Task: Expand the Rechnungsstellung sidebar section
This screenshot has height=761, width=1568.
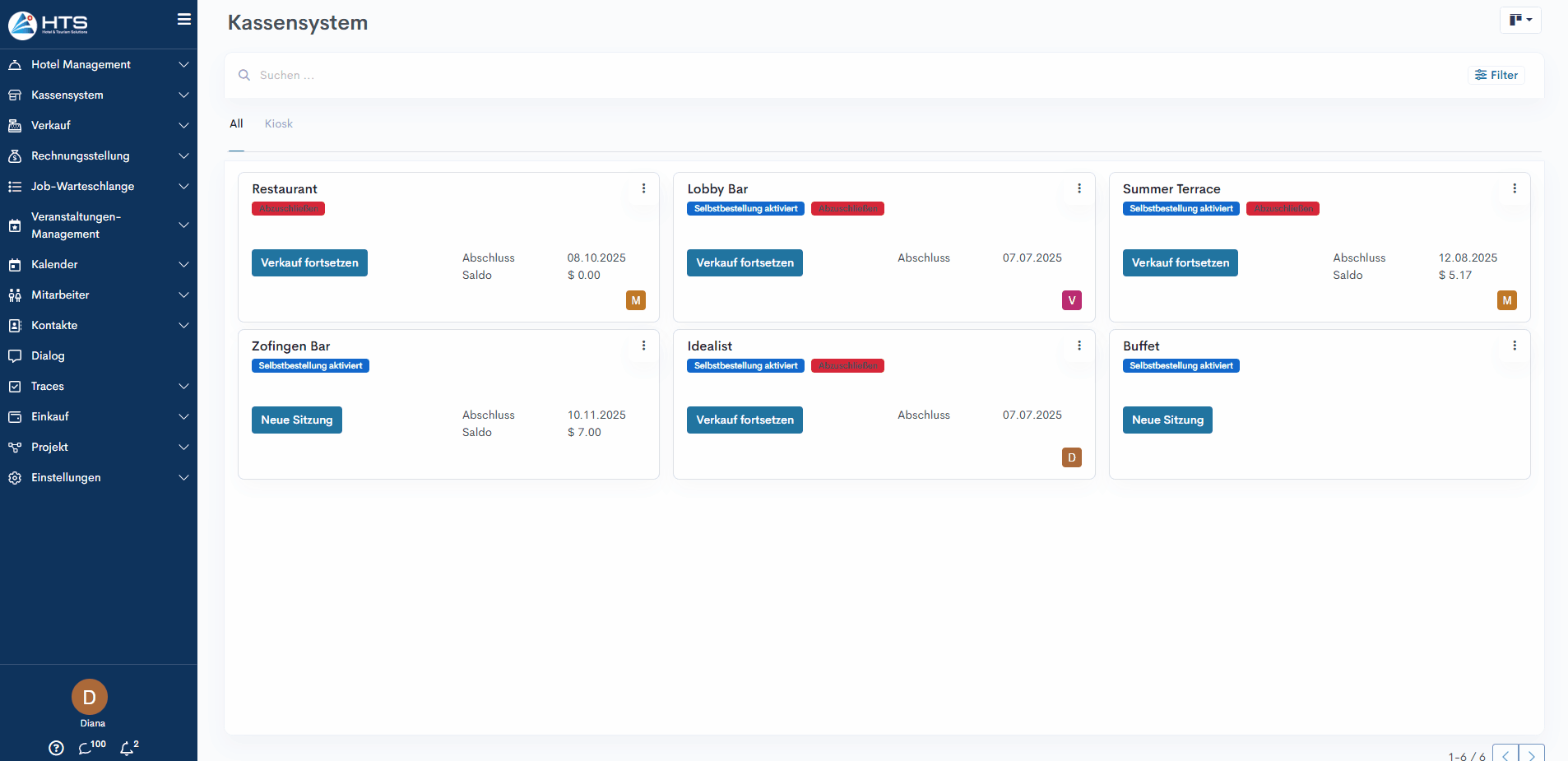Action: [x=99, y=155]
